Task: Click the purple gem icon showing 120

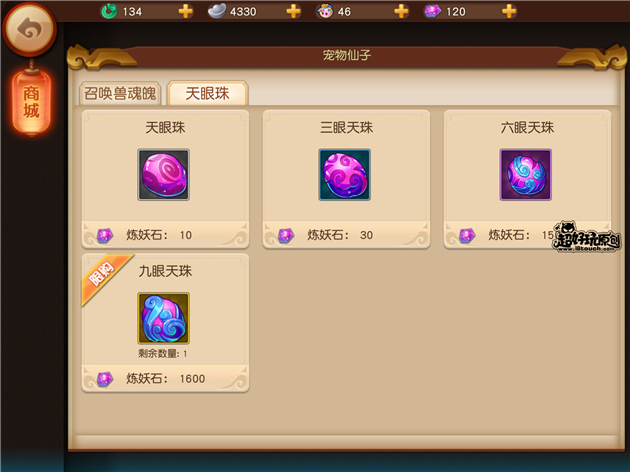Action: point(433,11)
